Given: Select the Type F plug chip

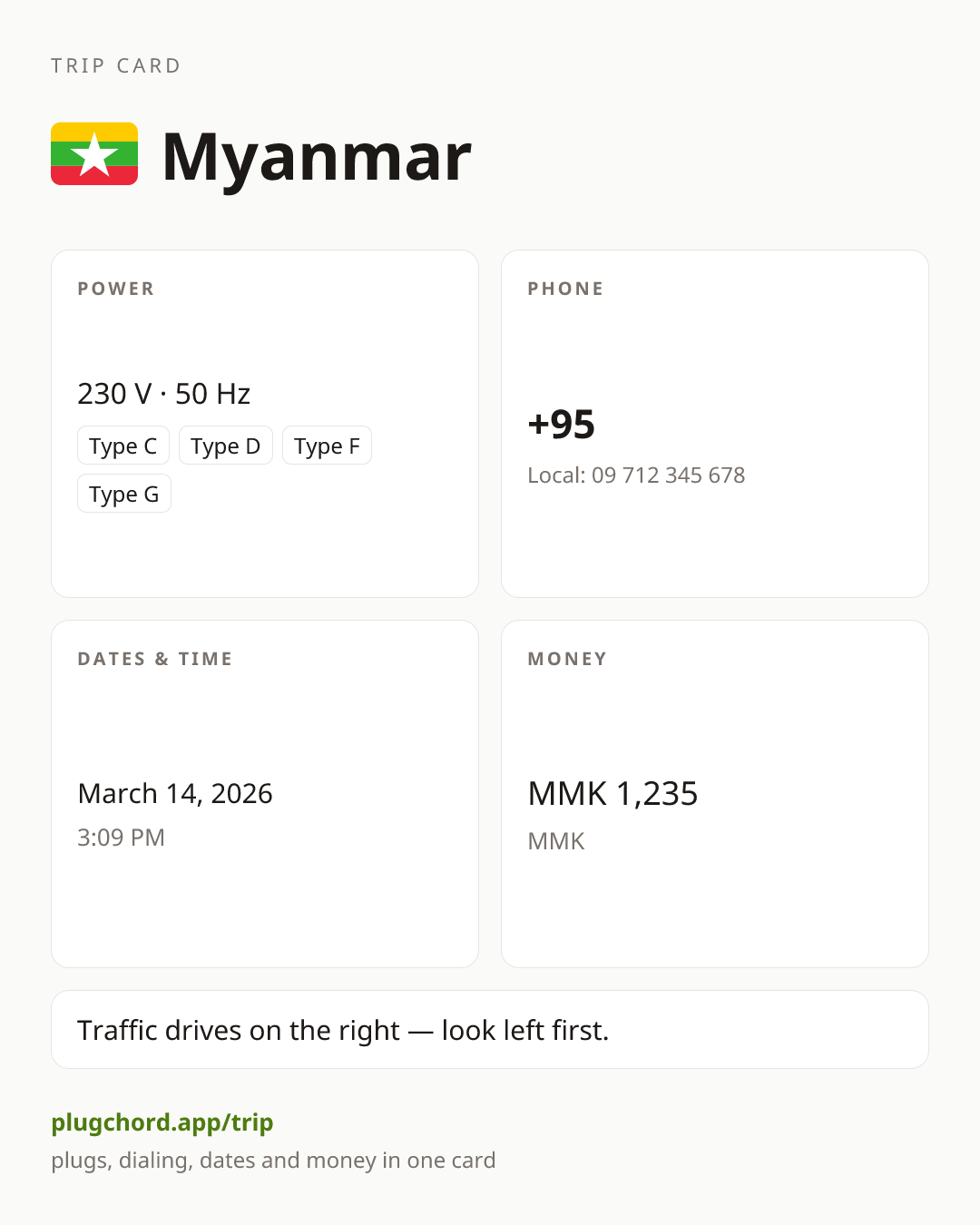Looking at the screenshot, I should [x=327, y=446].
